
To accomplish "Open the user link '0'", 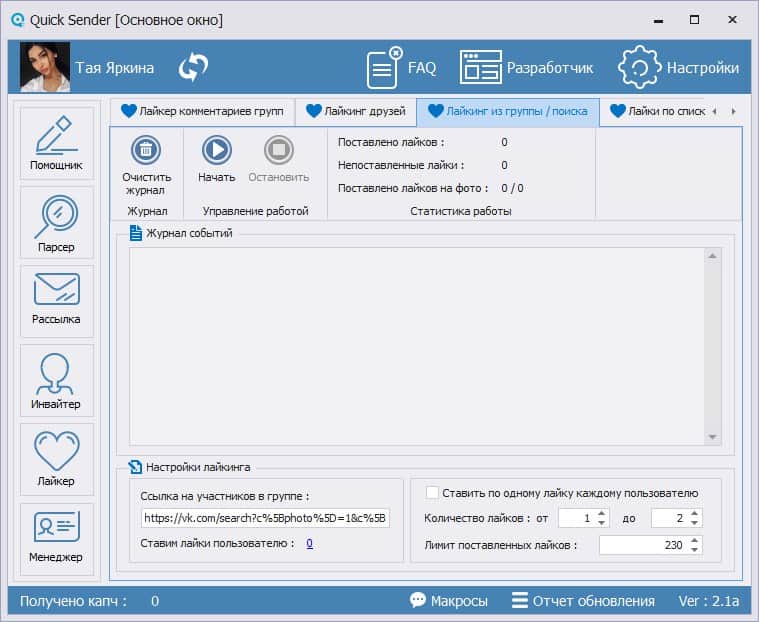I will point(309,544).
